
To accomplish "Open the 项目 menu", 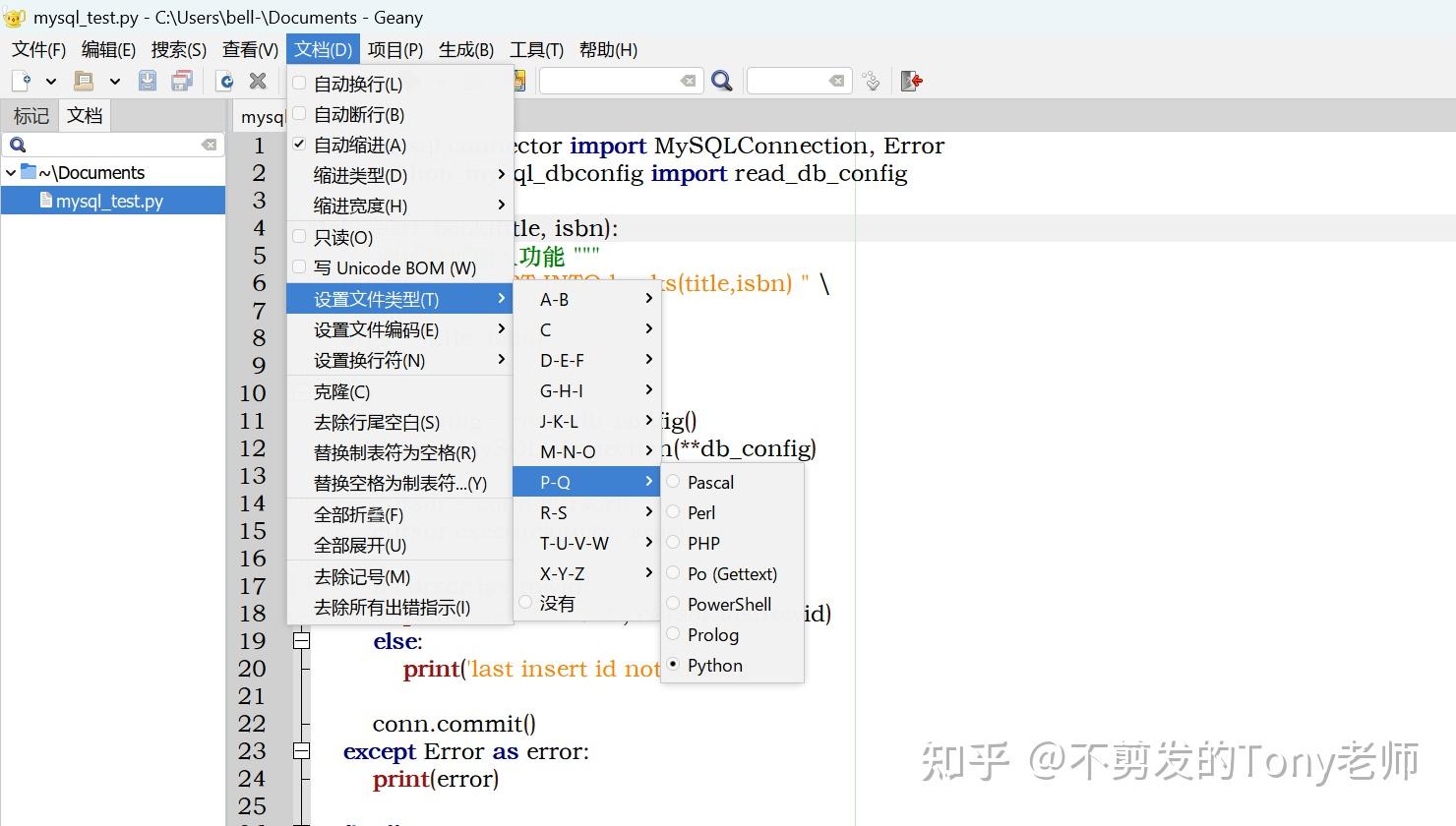I will click(x=395, y=50).
